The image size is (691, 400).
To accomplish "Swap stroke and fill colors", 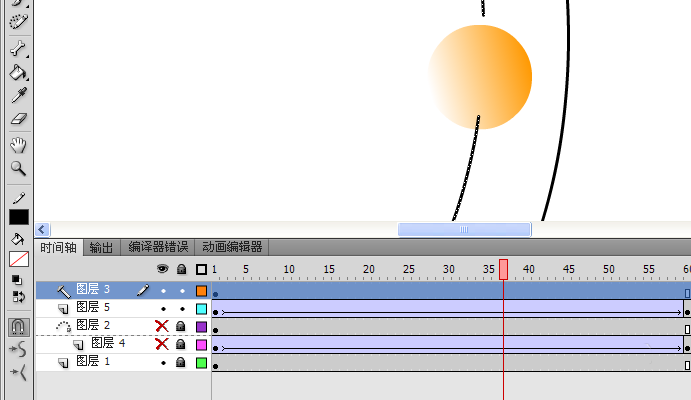I will click(19, 296).
